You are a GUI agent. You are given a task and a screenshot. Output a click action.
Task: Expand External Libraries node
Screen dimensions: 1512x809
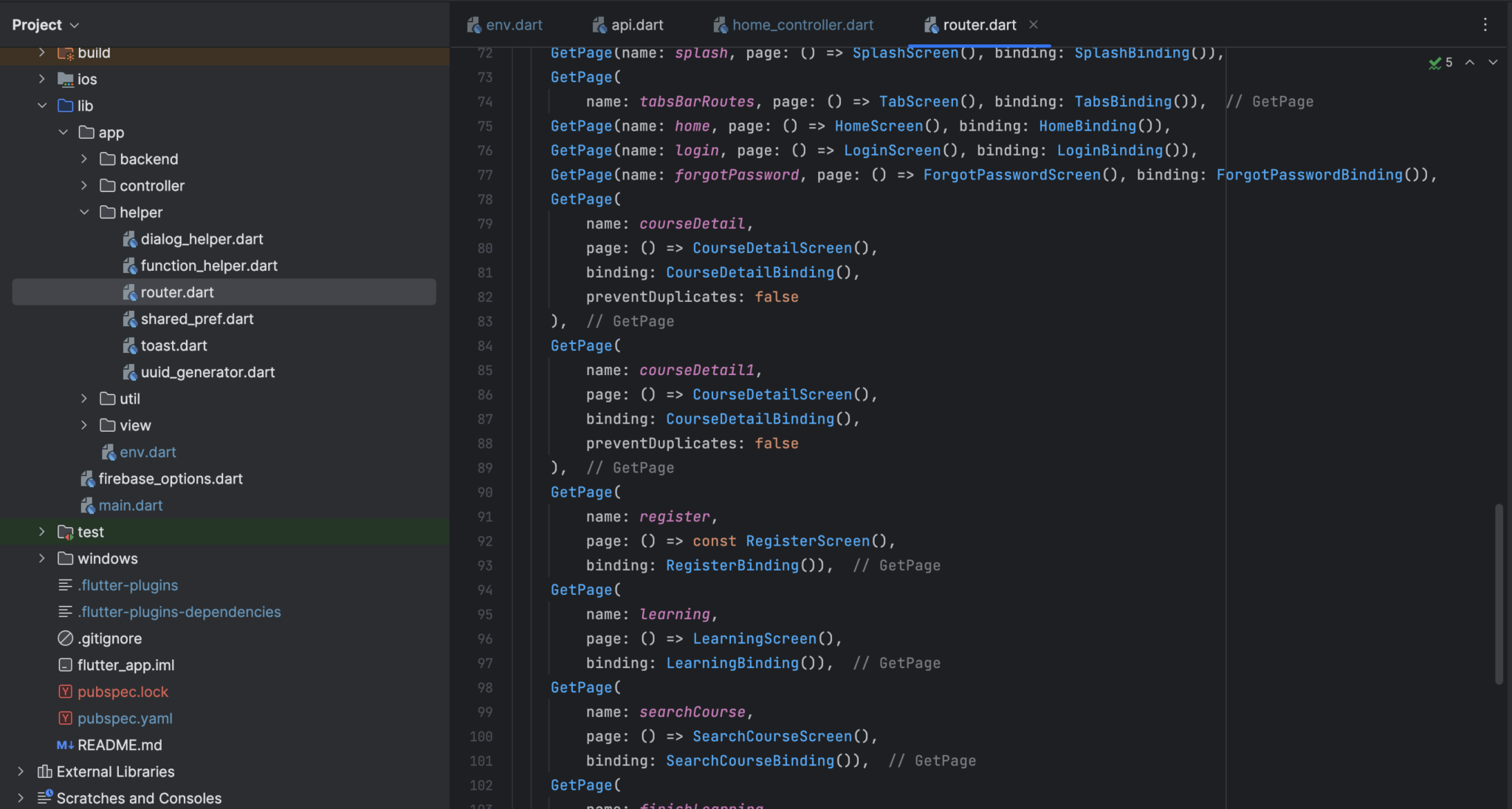[21, 771]
